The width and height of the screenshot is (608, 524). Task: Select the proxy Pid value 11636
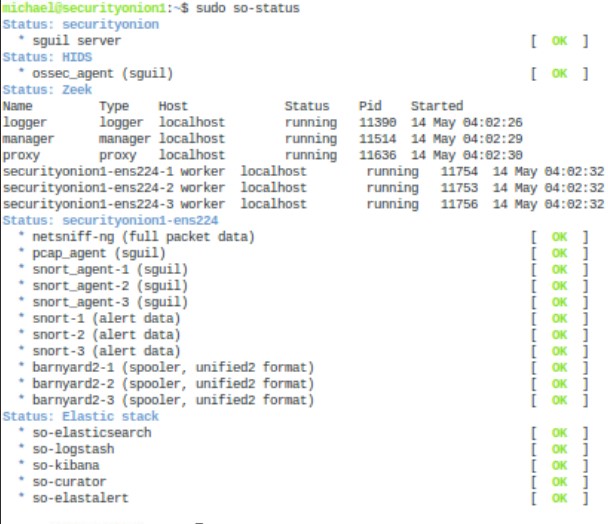point(378,155)
